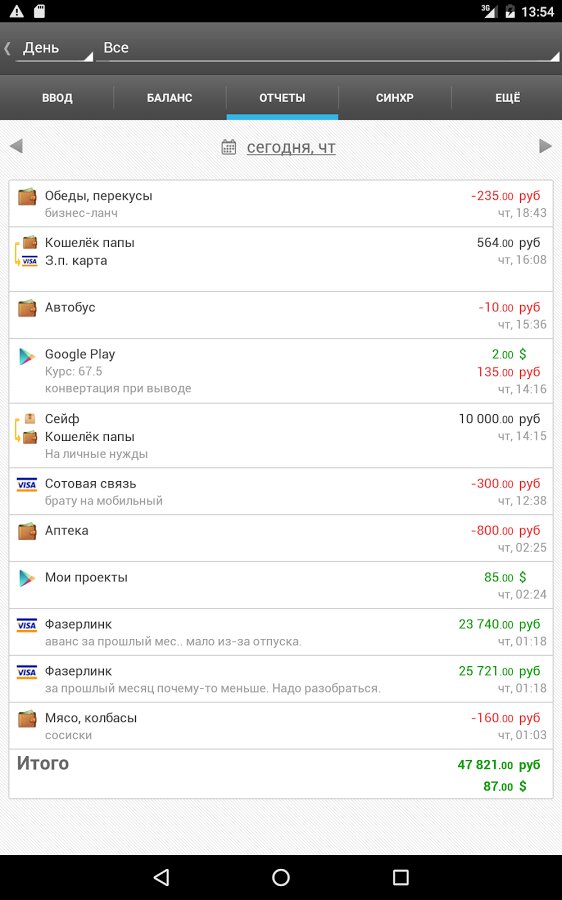Screen dimensions: 562x900
Task: Go to previous day with left arrow
Action: coord(16,146)
